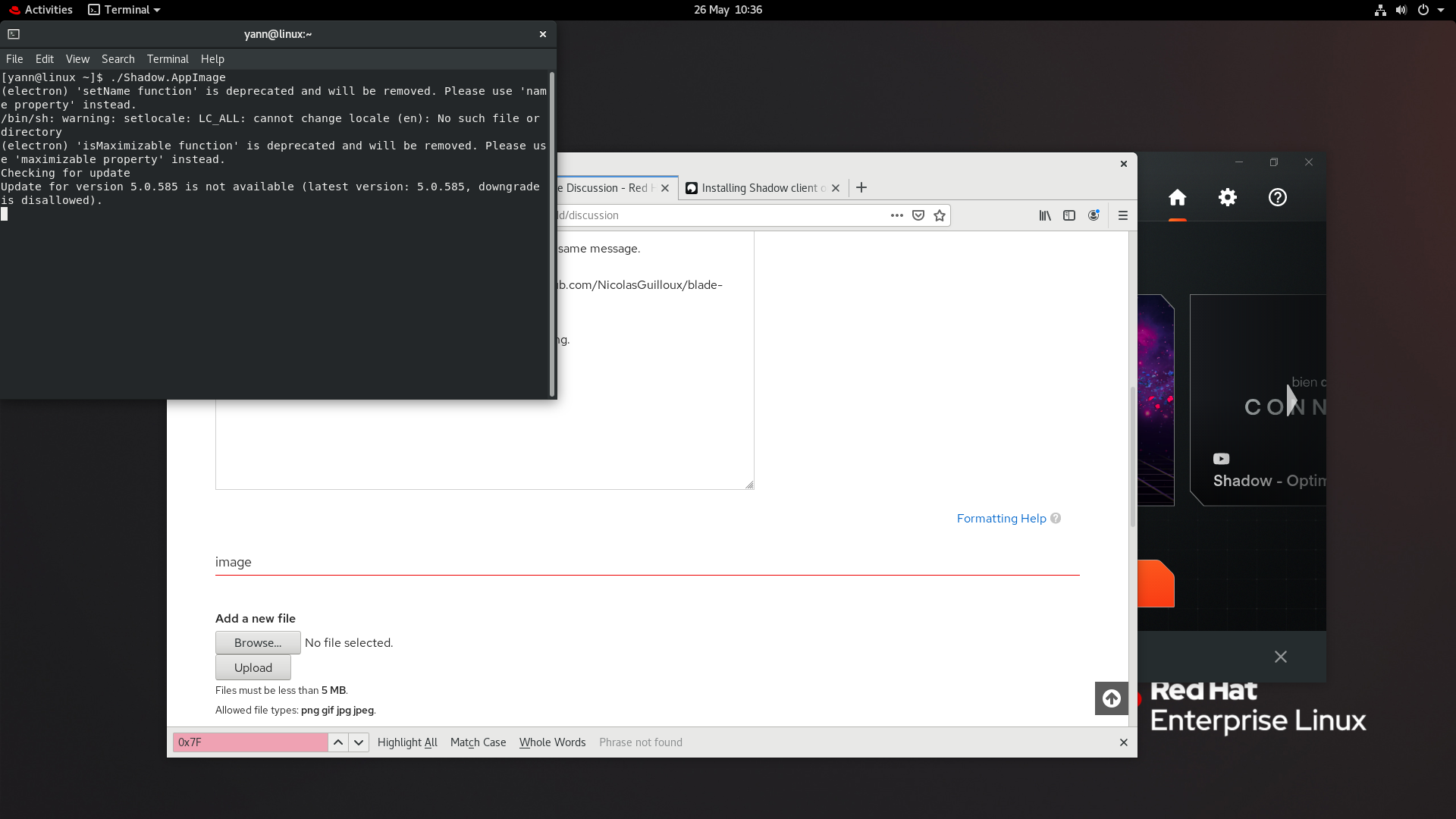The height and width of the screenshot is (819, 1456).
Task: Expand the search results navigation upward
Action: pos(338,742)
